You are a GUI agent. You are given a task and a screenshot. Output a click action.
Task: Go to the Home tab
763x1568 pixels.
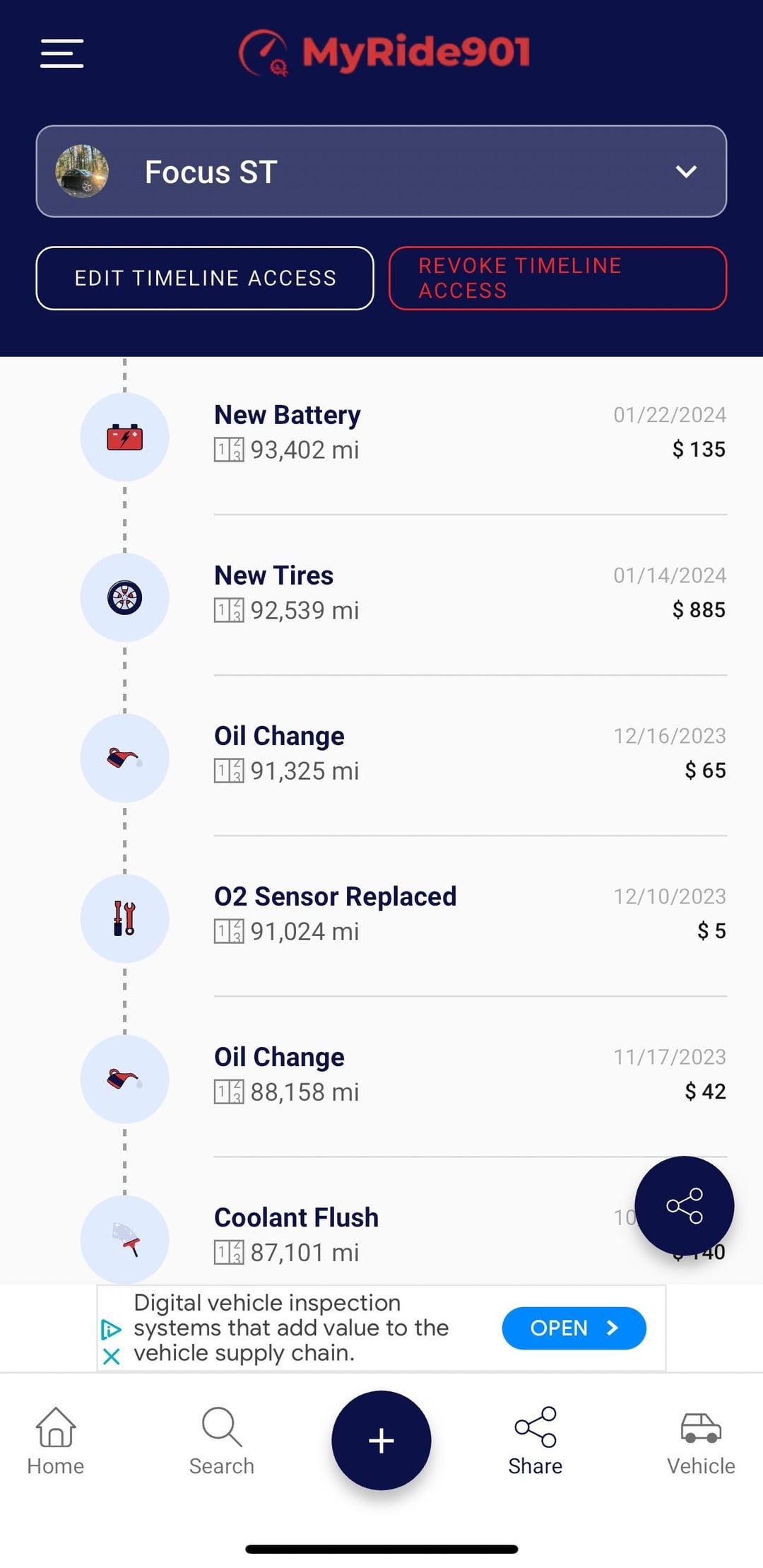[56, 1441]
